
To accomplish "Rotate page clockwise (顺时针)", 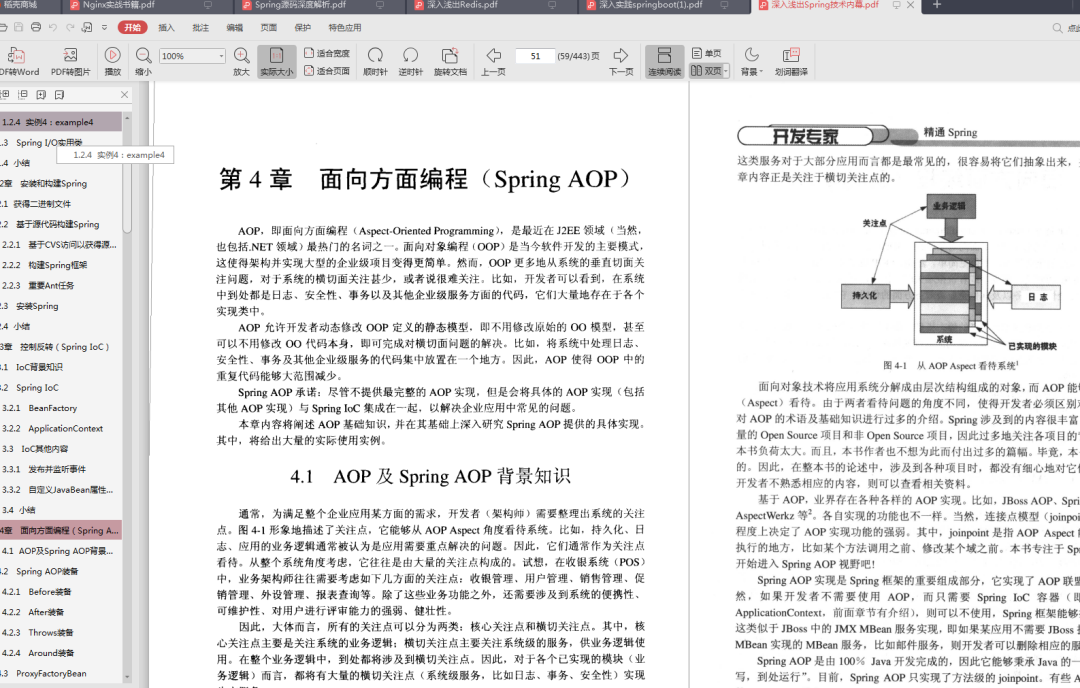I will [375, 61].
